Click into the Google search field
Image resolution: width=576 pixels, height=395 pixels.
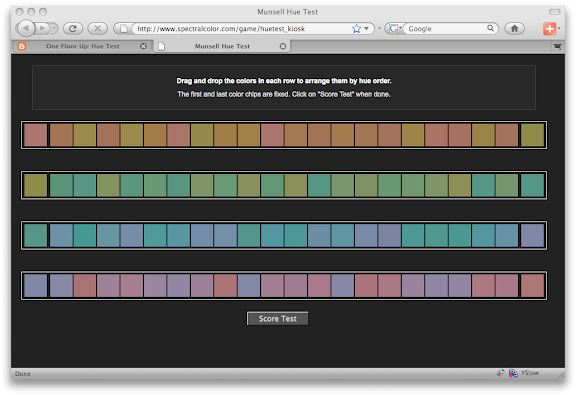pyautogui.click(x=446, y=28)
